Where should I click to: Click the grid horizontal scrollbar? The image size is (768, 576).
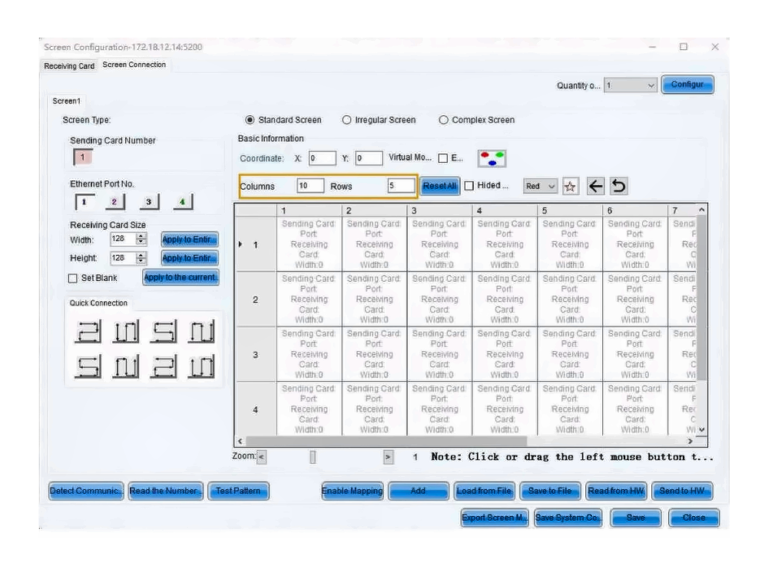pyautogui.click(x=385, y=441)
